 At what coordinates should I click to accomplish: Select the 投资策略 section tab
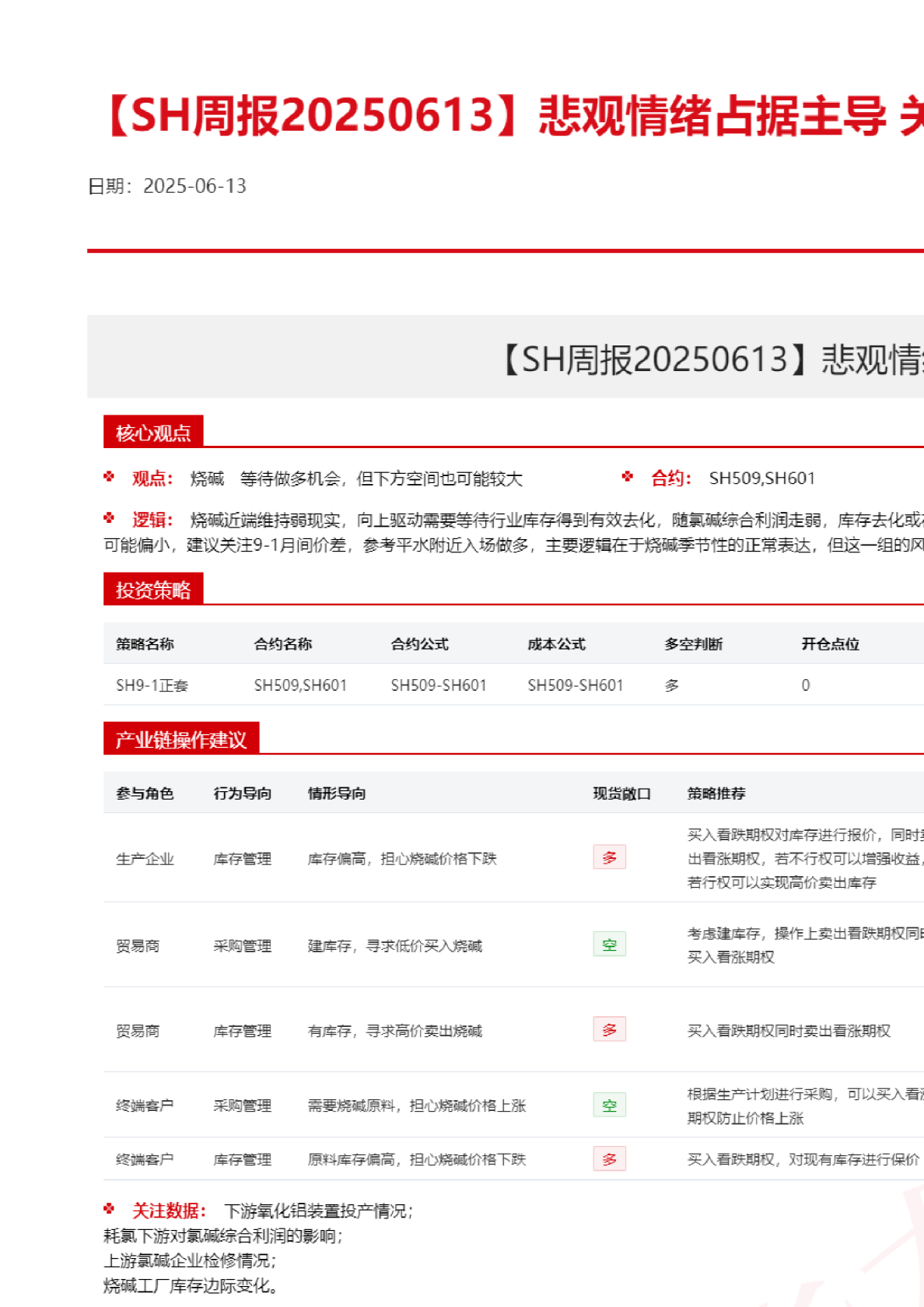(x=153, y=590)
